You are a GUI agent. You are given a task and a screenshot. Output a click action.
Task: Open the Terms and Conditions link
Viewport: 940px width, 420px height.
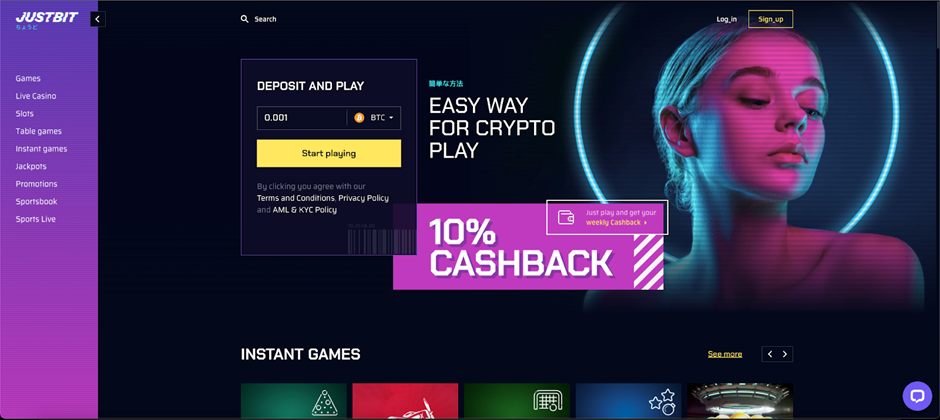coord(296,198)
